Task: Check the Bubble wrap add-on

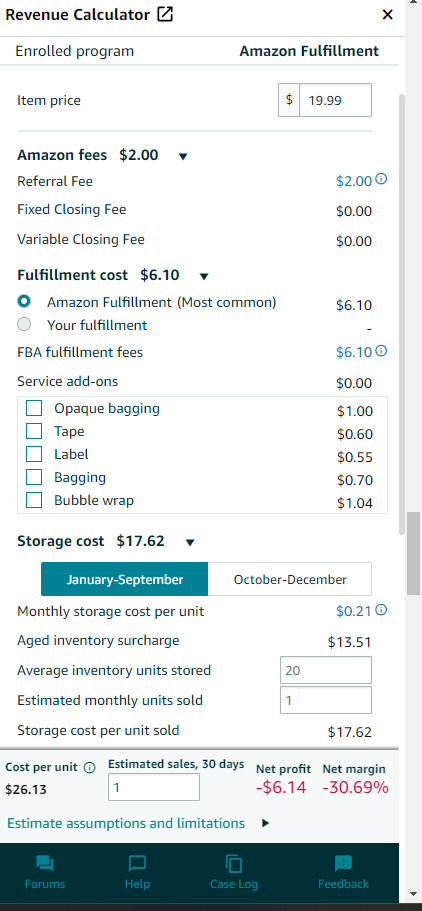Action: (34, 500)
